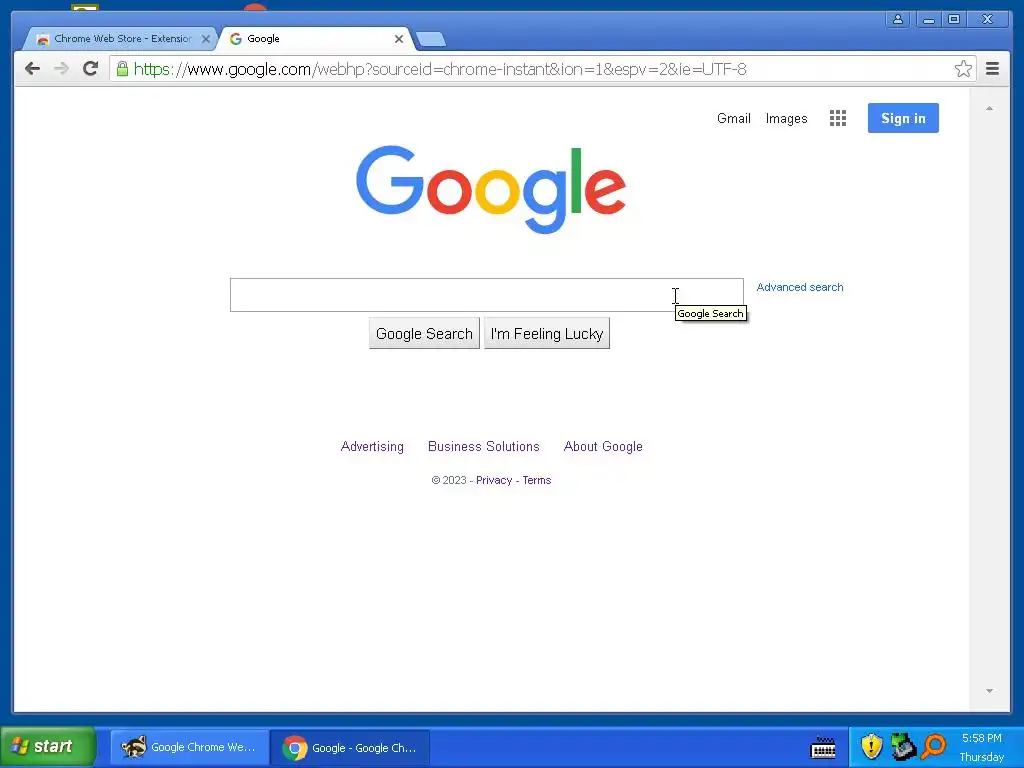Click the address bar URL
Image resolution: width=1024 pixels, height=768 pixels.
point(440,69)
